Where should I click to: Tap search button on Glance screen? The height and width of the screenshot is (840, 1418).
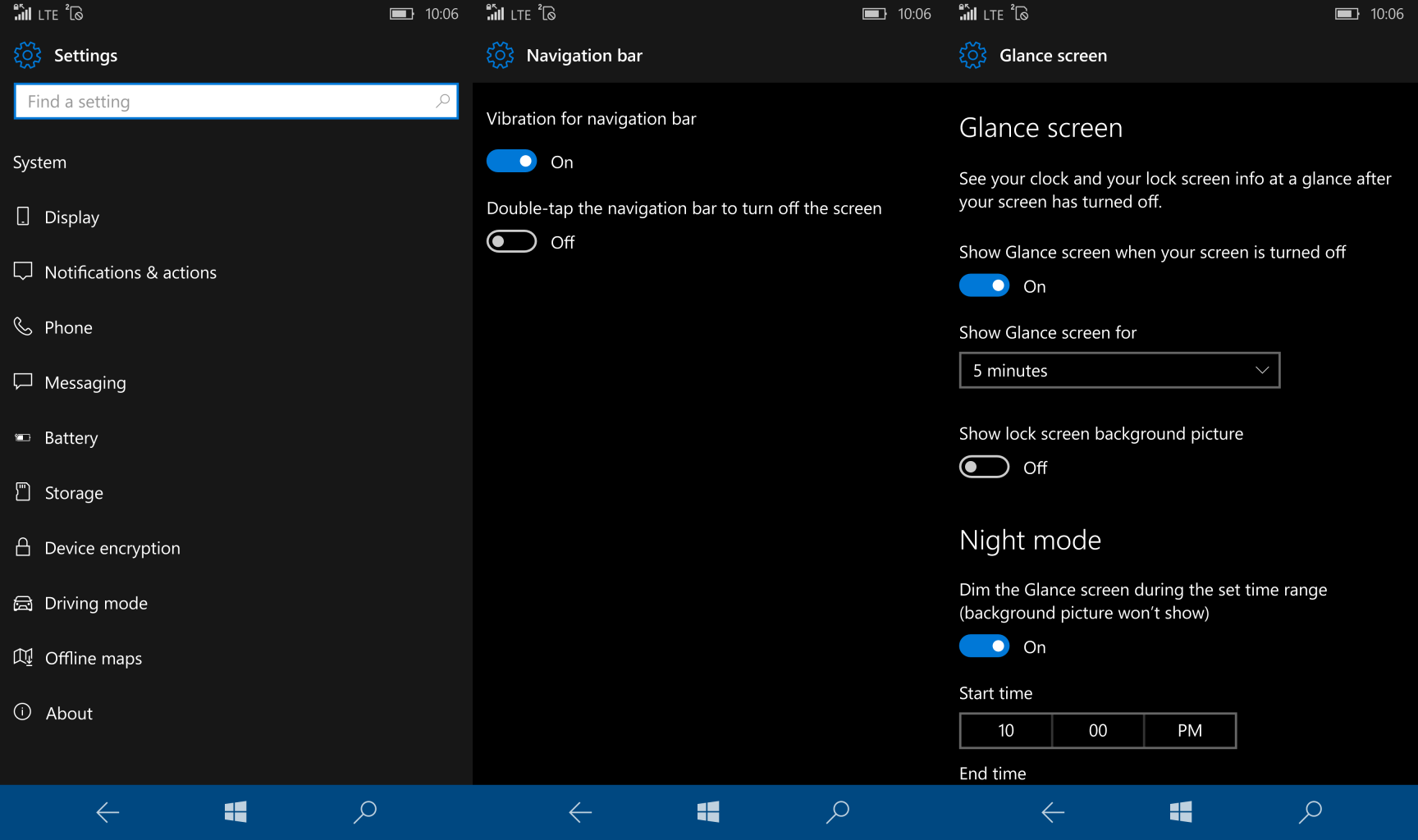point(1310,812)
